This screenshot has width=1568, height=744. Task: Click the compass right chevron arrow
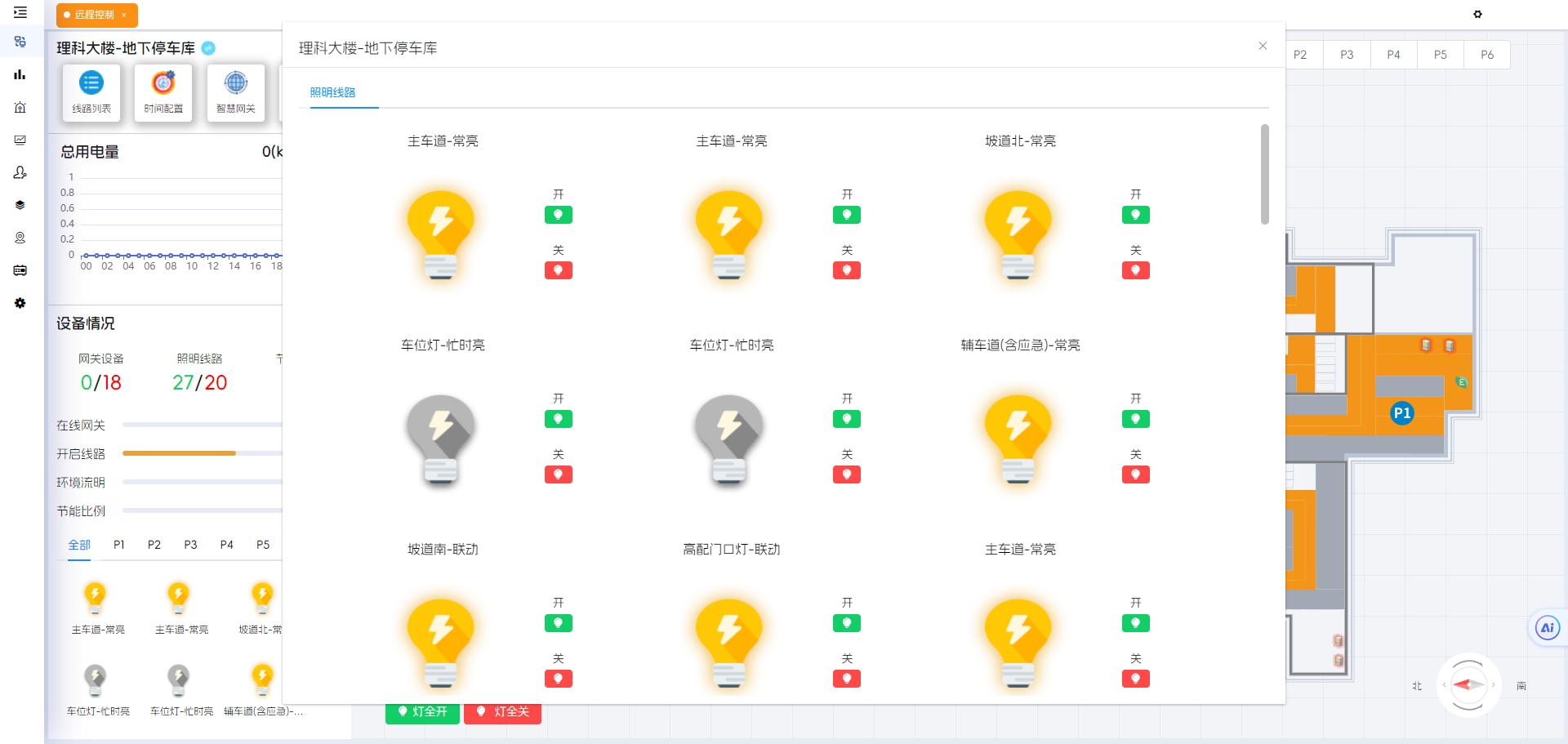pyautogui.click(x=1493, y=685)
